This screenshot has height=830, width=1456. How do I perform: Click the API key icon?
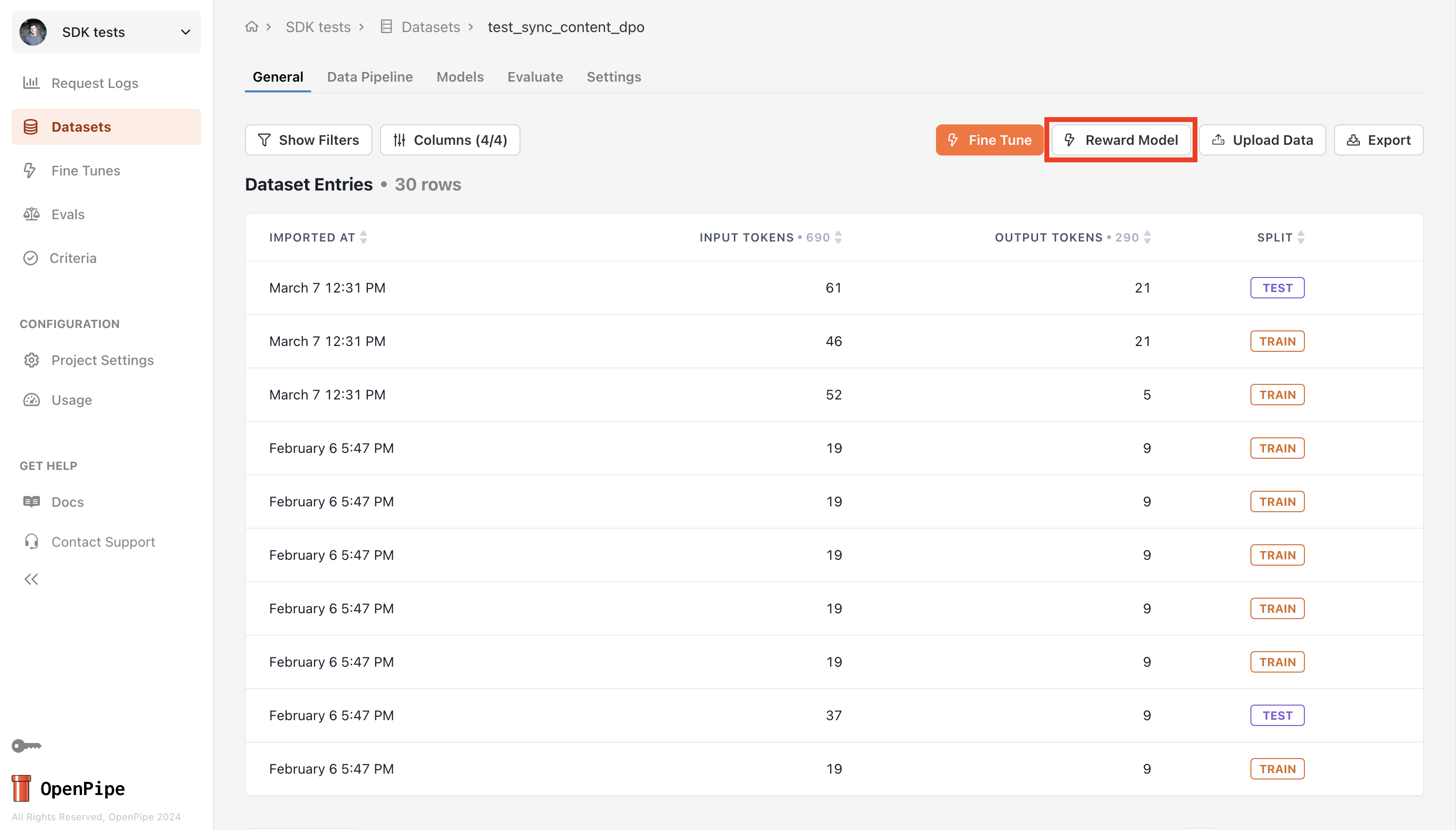point(26,745)
